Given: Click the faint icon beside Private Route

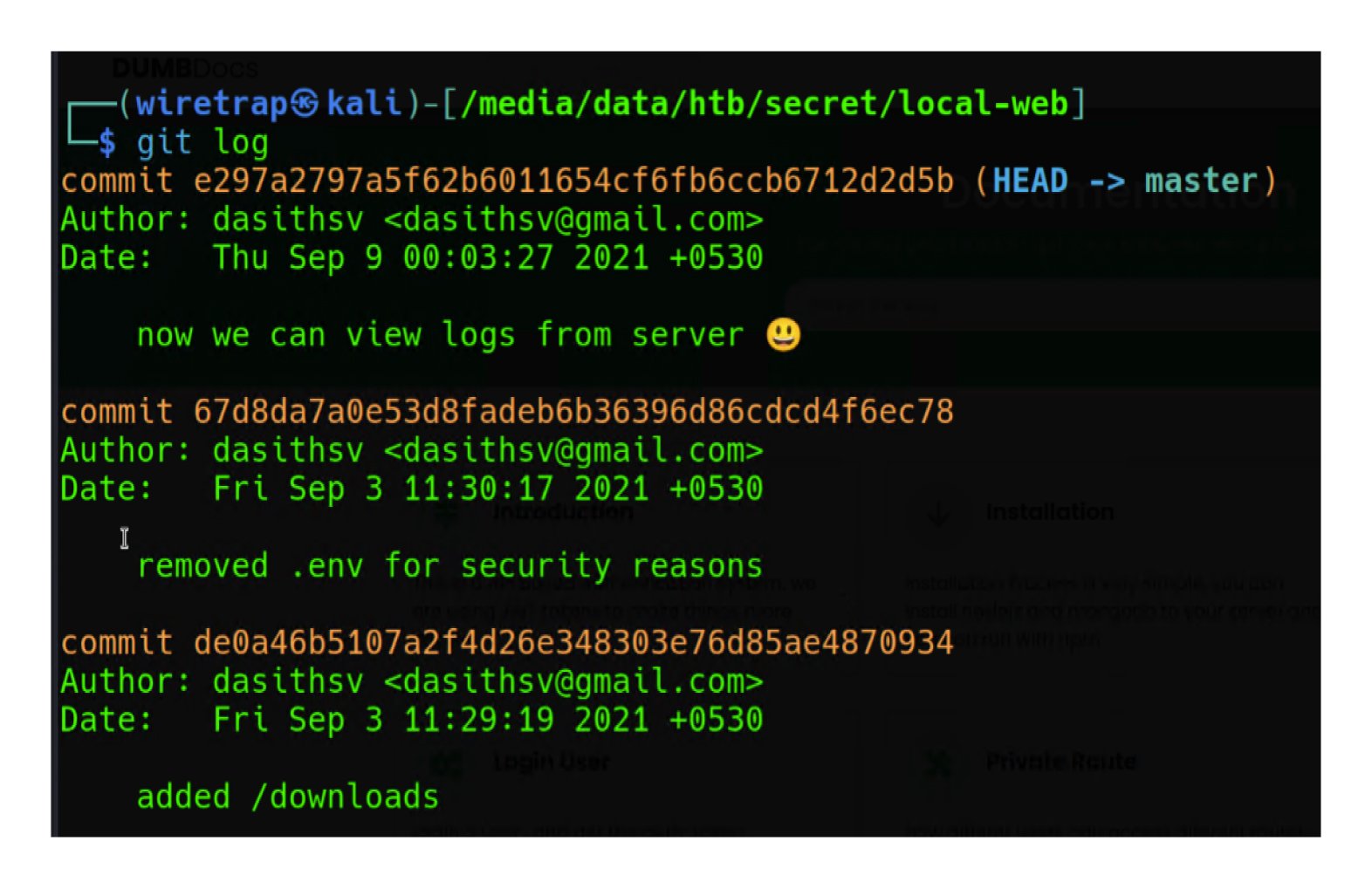Looking at the screenshot, I should pyautogui.click(x=939, y=763).
